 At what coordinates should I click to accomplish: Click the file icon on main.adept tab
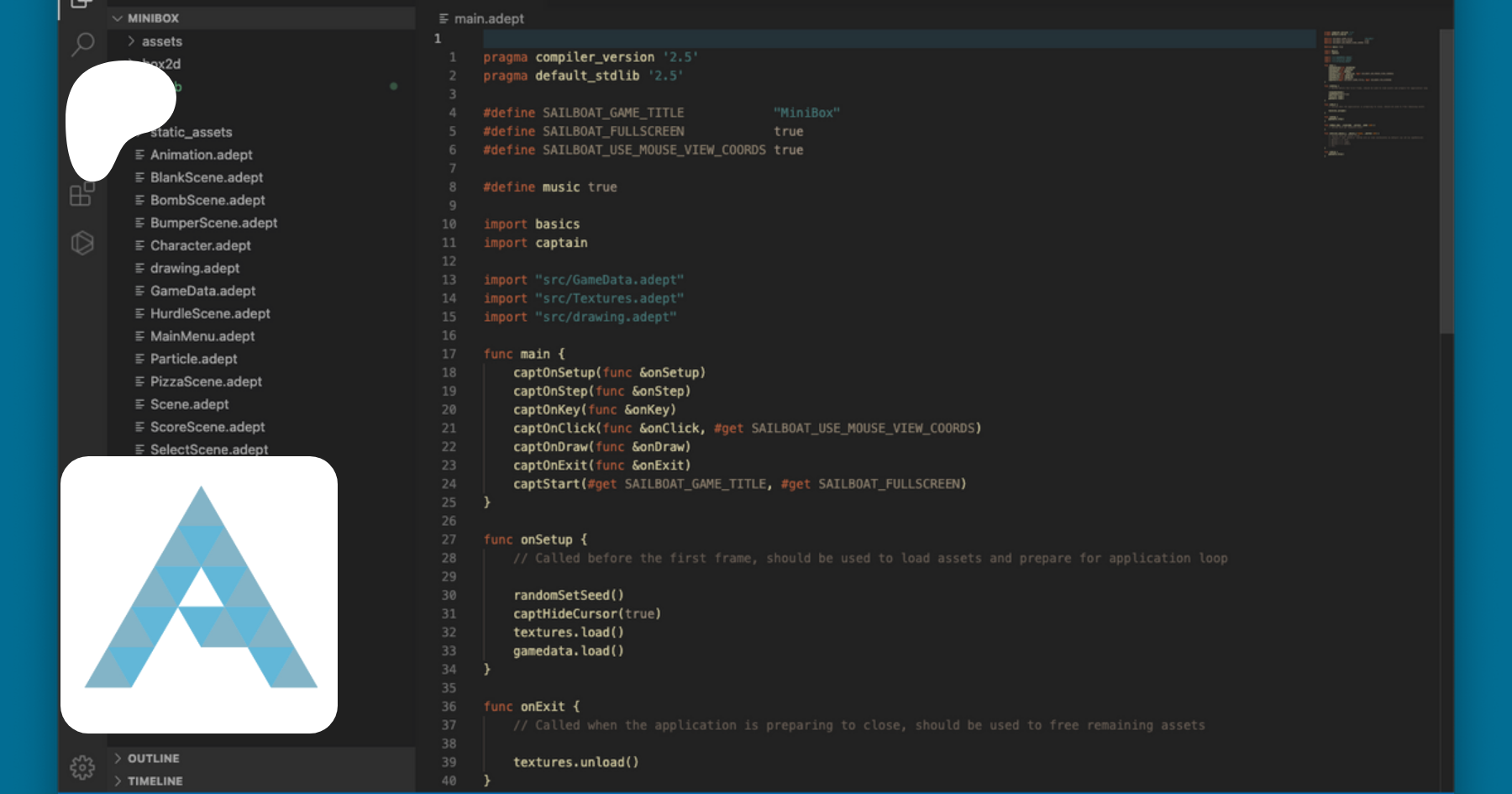444,18
